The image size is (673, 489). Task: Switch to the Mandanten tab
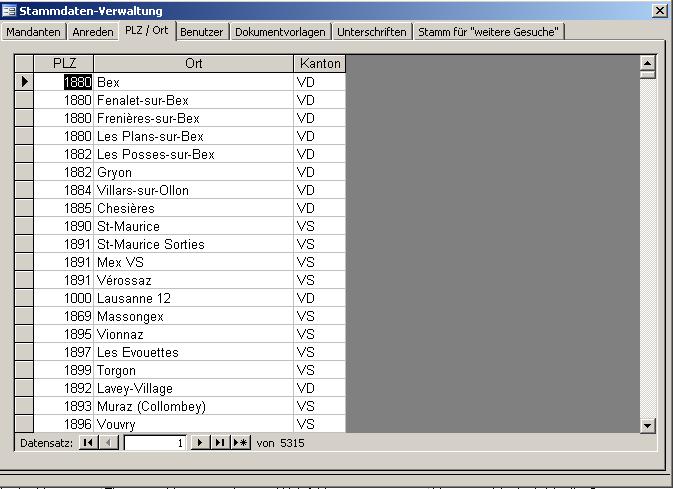34,32
